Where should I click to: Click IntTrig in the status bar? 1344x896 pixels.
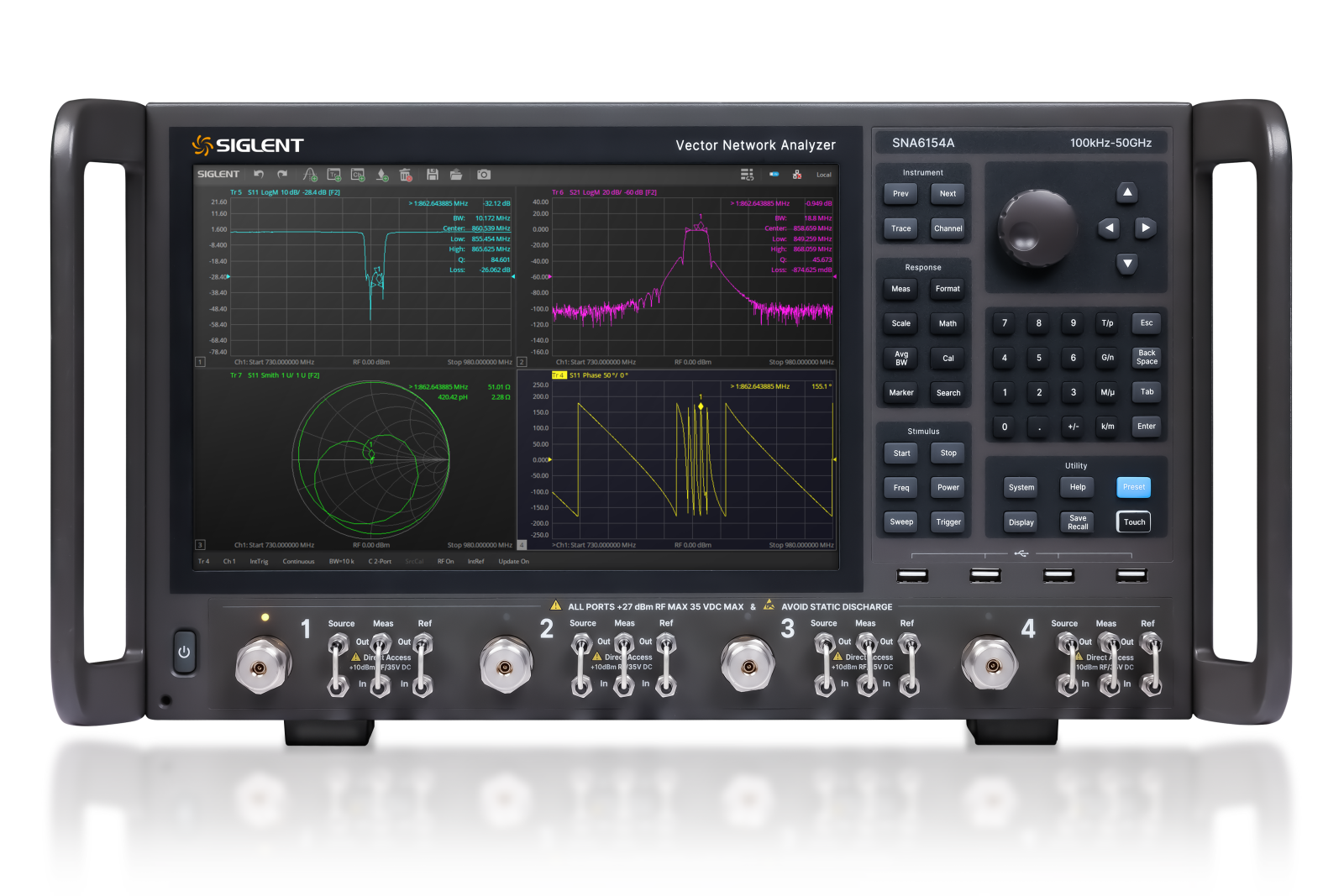[x=259, y=562]
